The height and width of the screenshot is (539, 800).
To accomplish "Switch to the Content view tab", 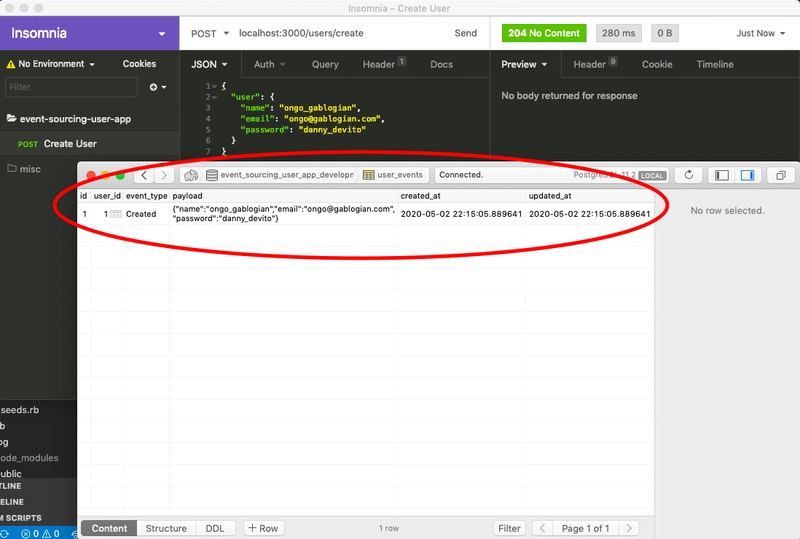I will point(109,528).
